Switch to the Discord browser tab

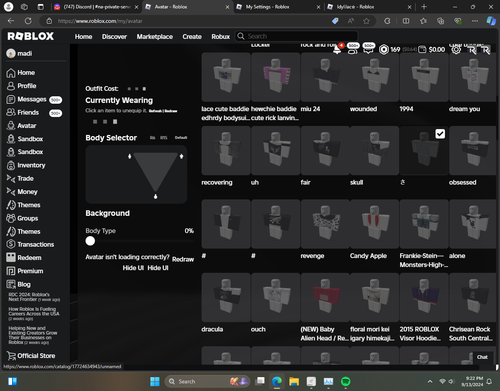point(96,7)
